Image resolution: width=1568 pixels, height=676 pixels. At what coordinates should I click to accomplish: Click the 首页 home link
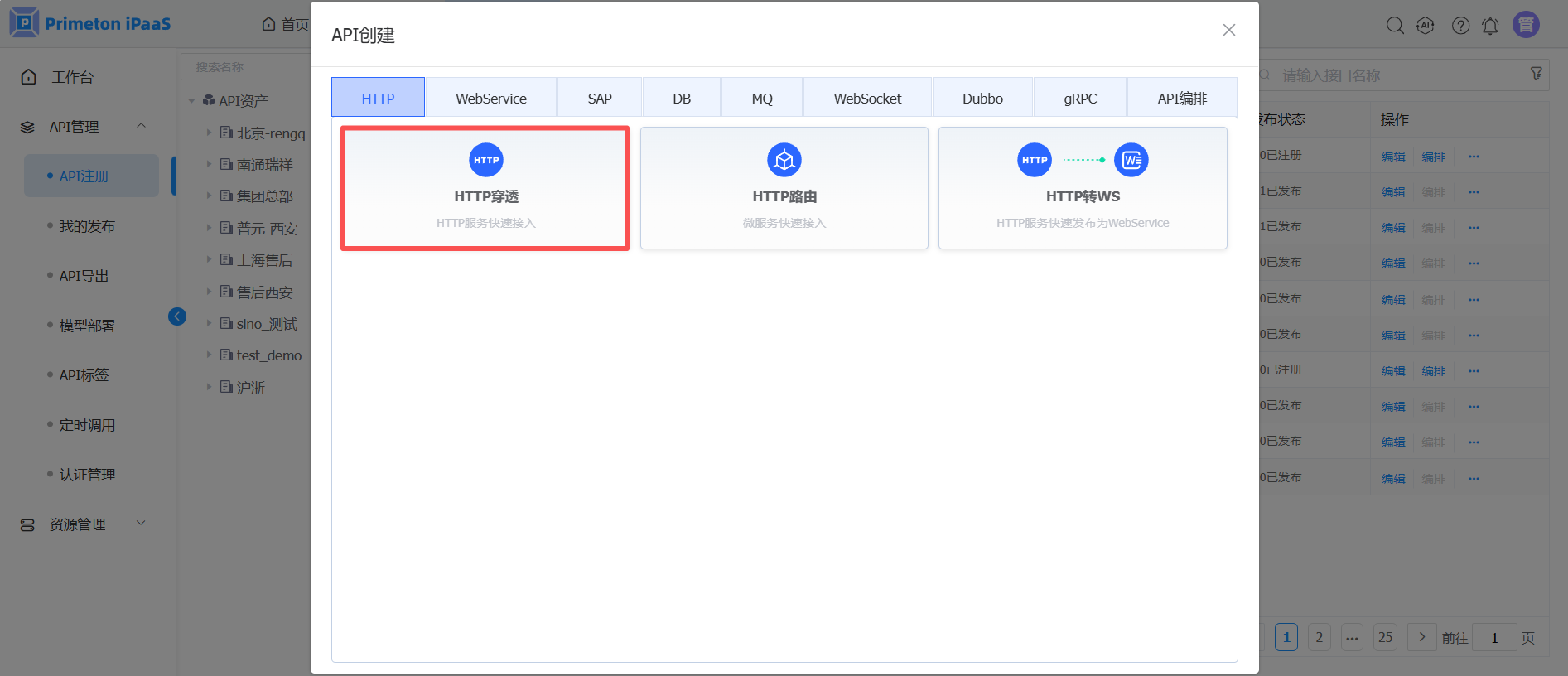[x=286, y=24]
